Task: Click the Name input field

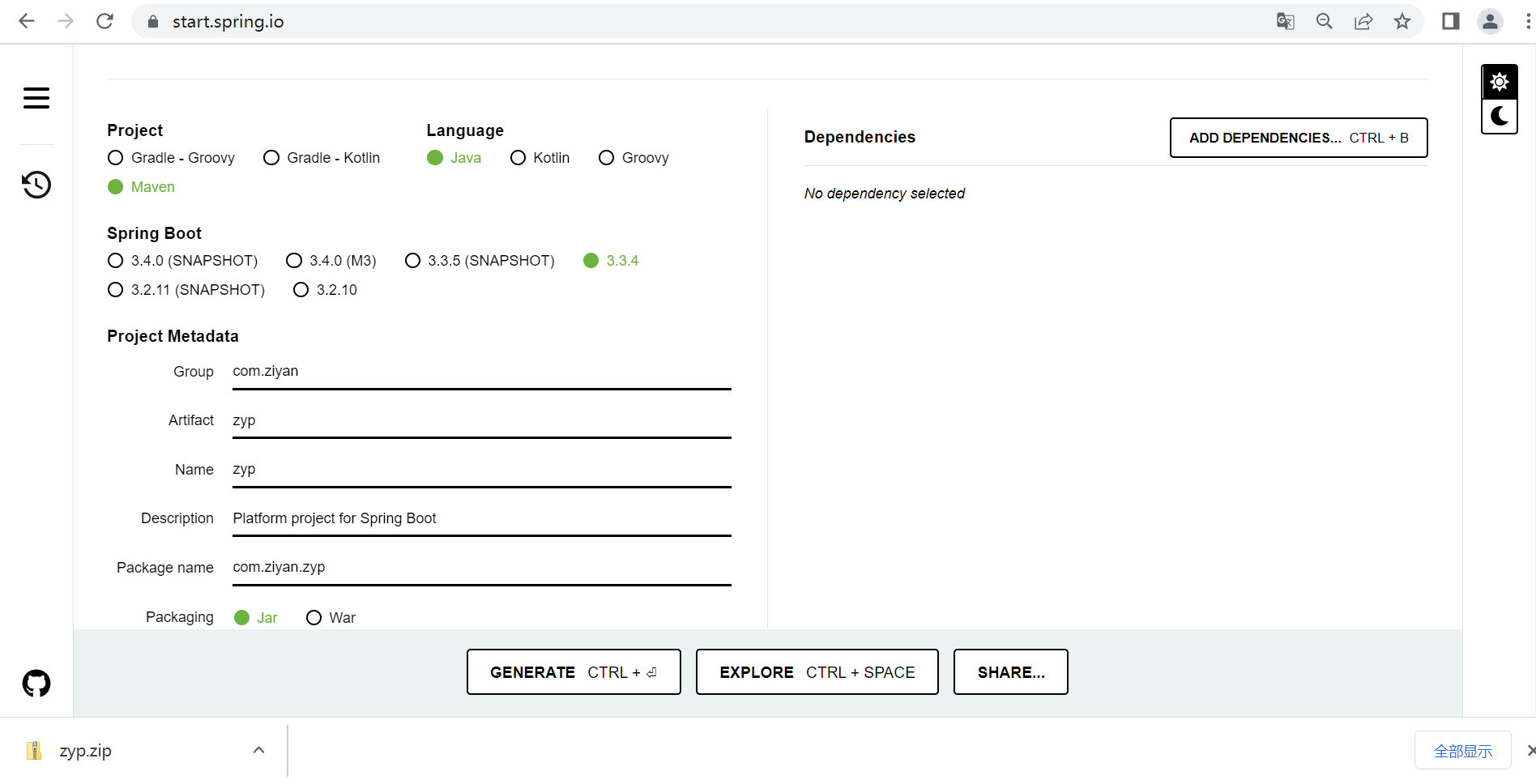Action: click(x=482, y=470)
